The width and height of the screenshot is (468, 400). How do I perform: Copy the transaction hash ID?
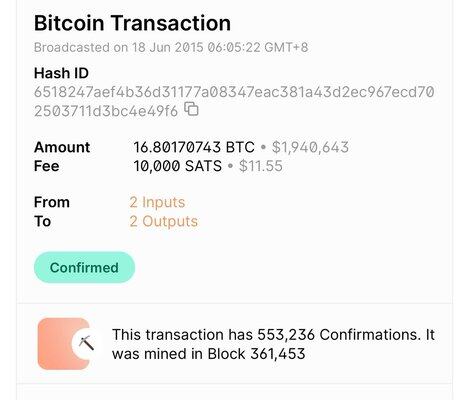point(192,109)
